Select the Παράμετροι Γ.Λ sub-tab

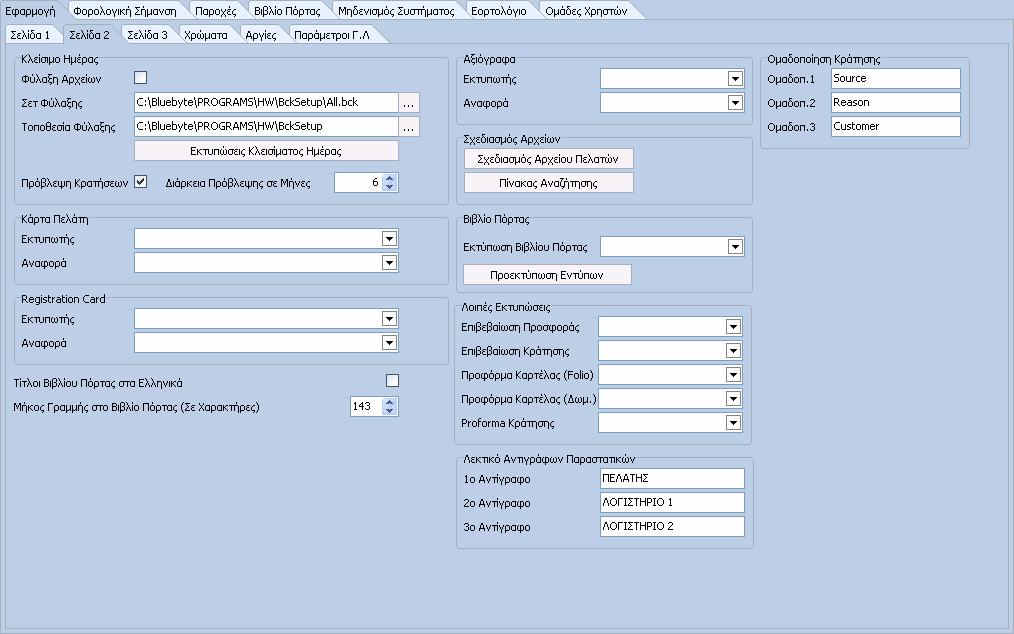point(332,35)
